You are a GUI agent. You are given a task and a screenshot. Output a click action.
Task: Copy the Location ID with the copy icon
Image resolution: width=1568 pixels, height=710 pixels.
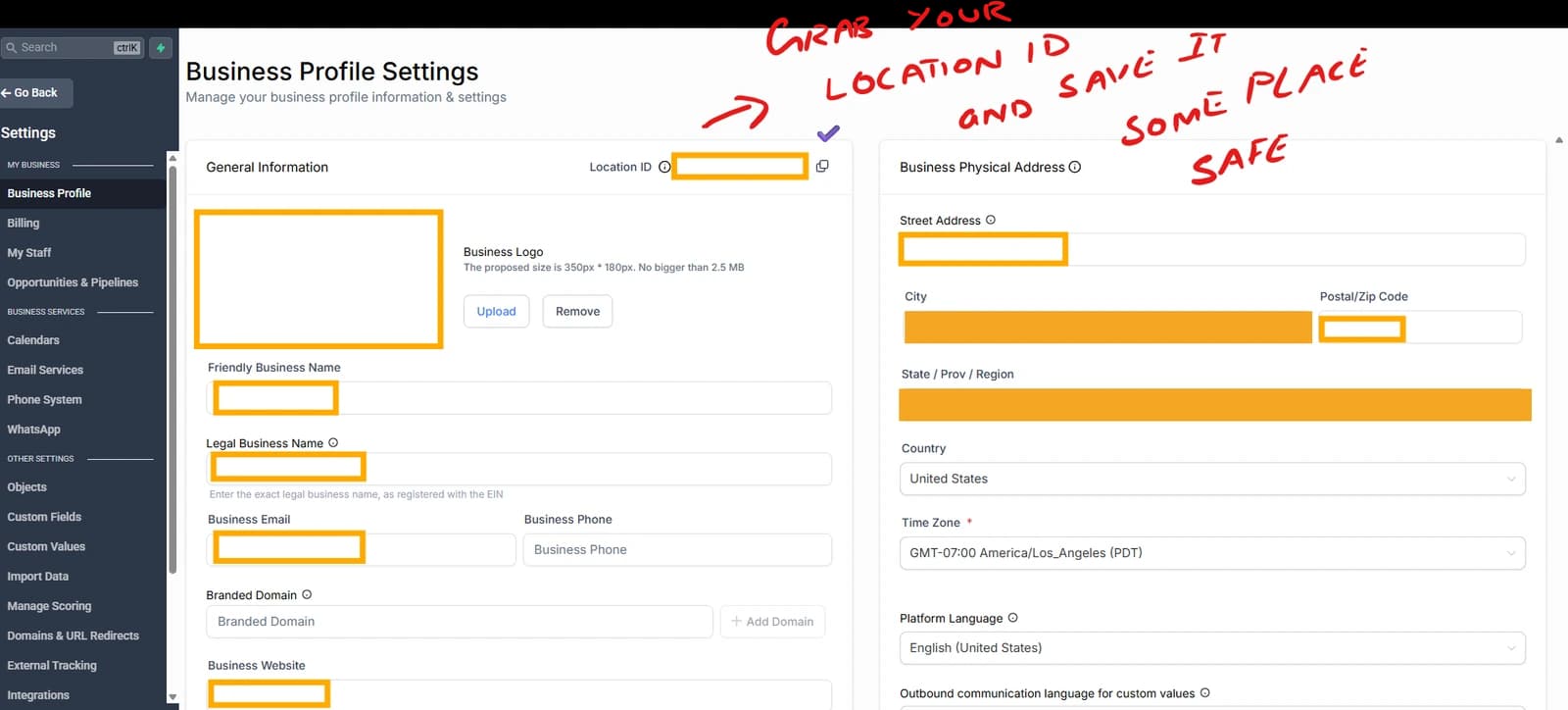822,167
